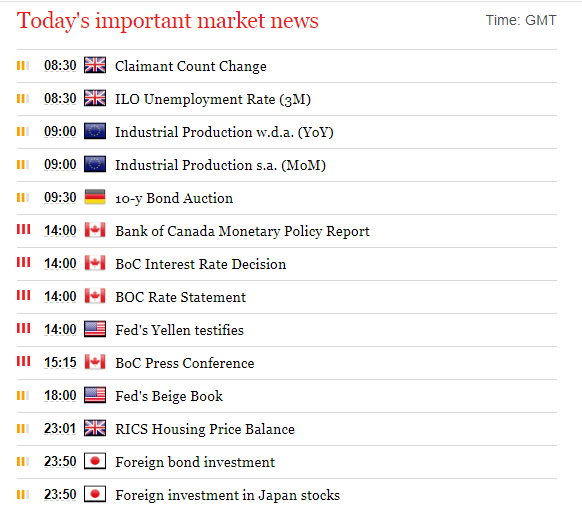Click Canada flag next to BoC Interest Rate Decision
Image resolution: width=582 pixels, height=521 pixels.
(95, 263)
